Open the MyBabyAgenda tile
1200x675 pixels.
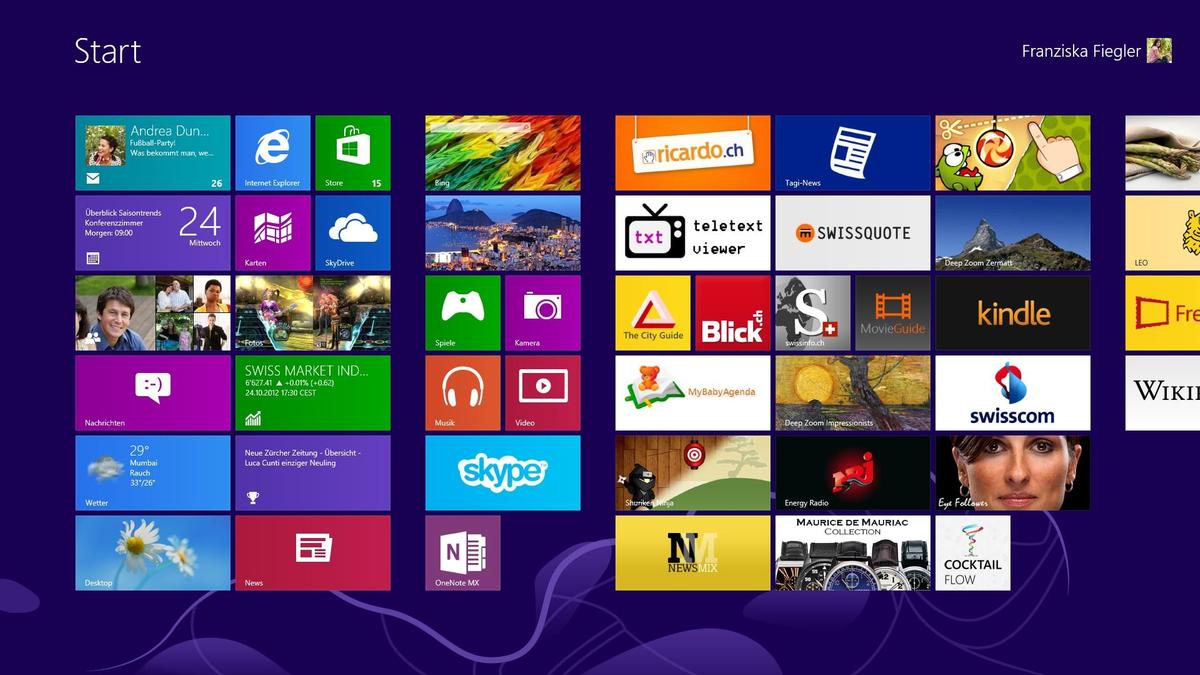click(x=693, y=393)
